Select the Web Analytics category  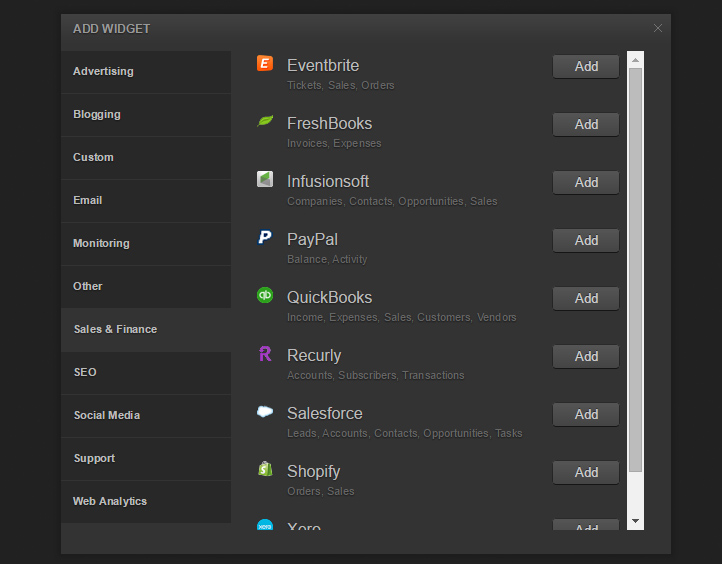pyautogui.click(x=146, y=502)
